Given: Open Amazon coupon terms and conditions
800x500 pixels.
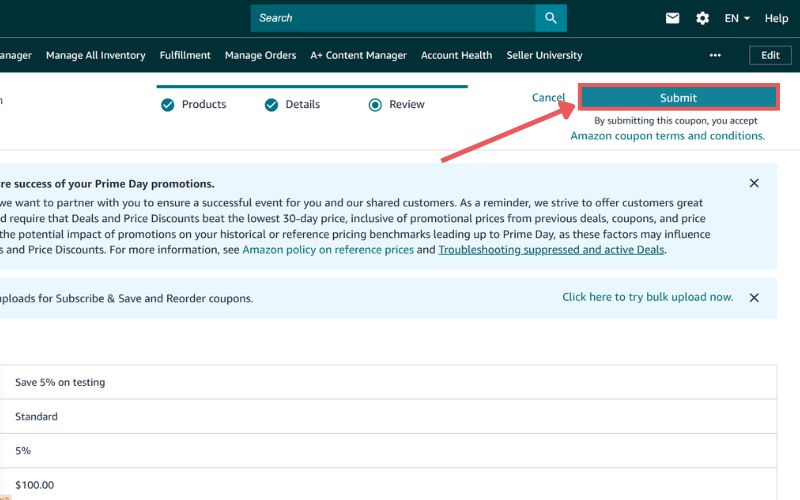Looking at the screenshot, I should [x=667, y=136].
